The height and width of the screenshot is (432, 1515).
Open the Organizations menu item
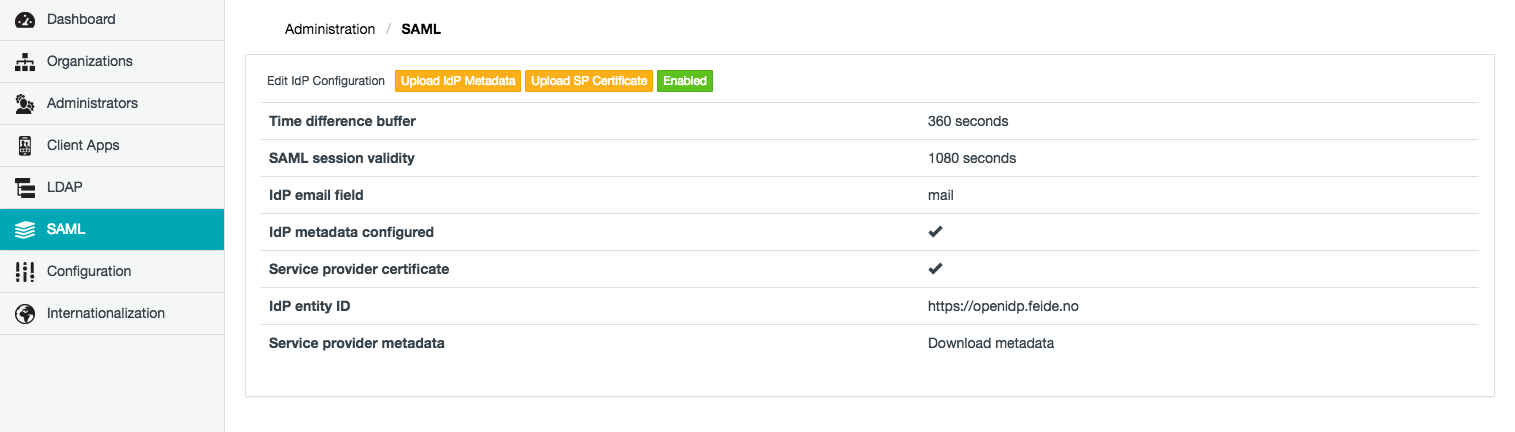pyautogui.click(x=89, y=62)
